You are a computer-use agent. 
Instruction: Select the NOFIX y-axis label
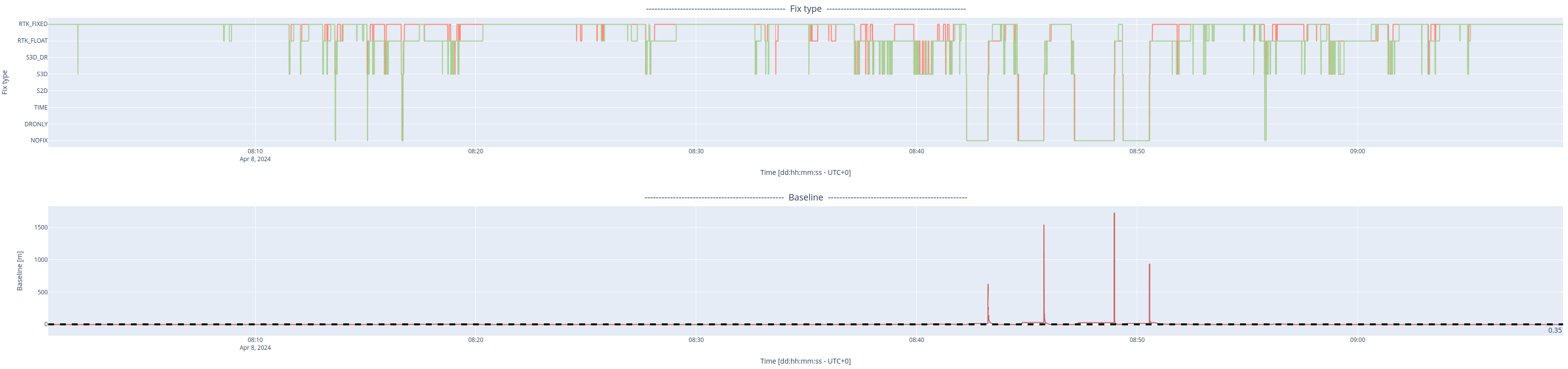[39, 141]
